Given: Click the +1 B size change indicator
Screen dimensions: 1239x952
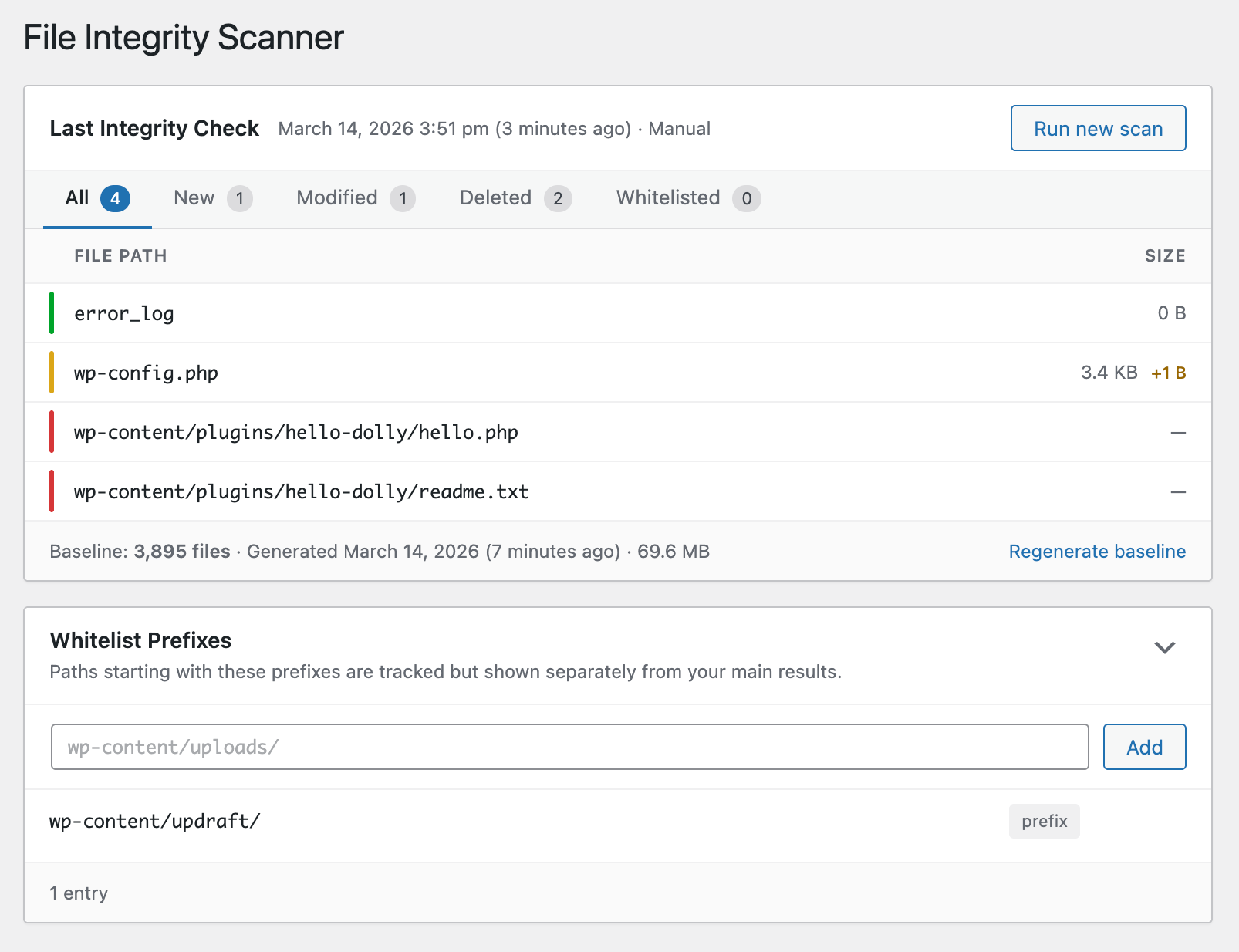Looking at the screenshot, I should tap(1168, 373).
